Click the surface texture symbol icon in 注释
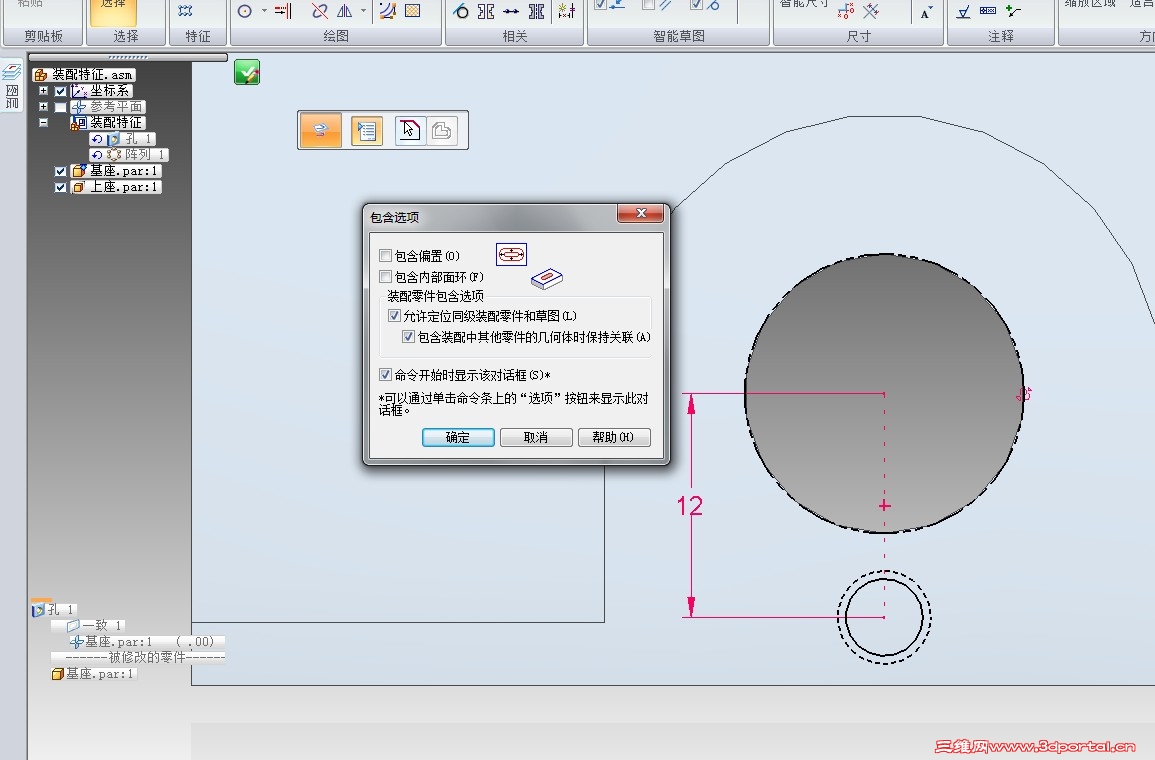This screenshot has height=760, width=1155. 963,12
